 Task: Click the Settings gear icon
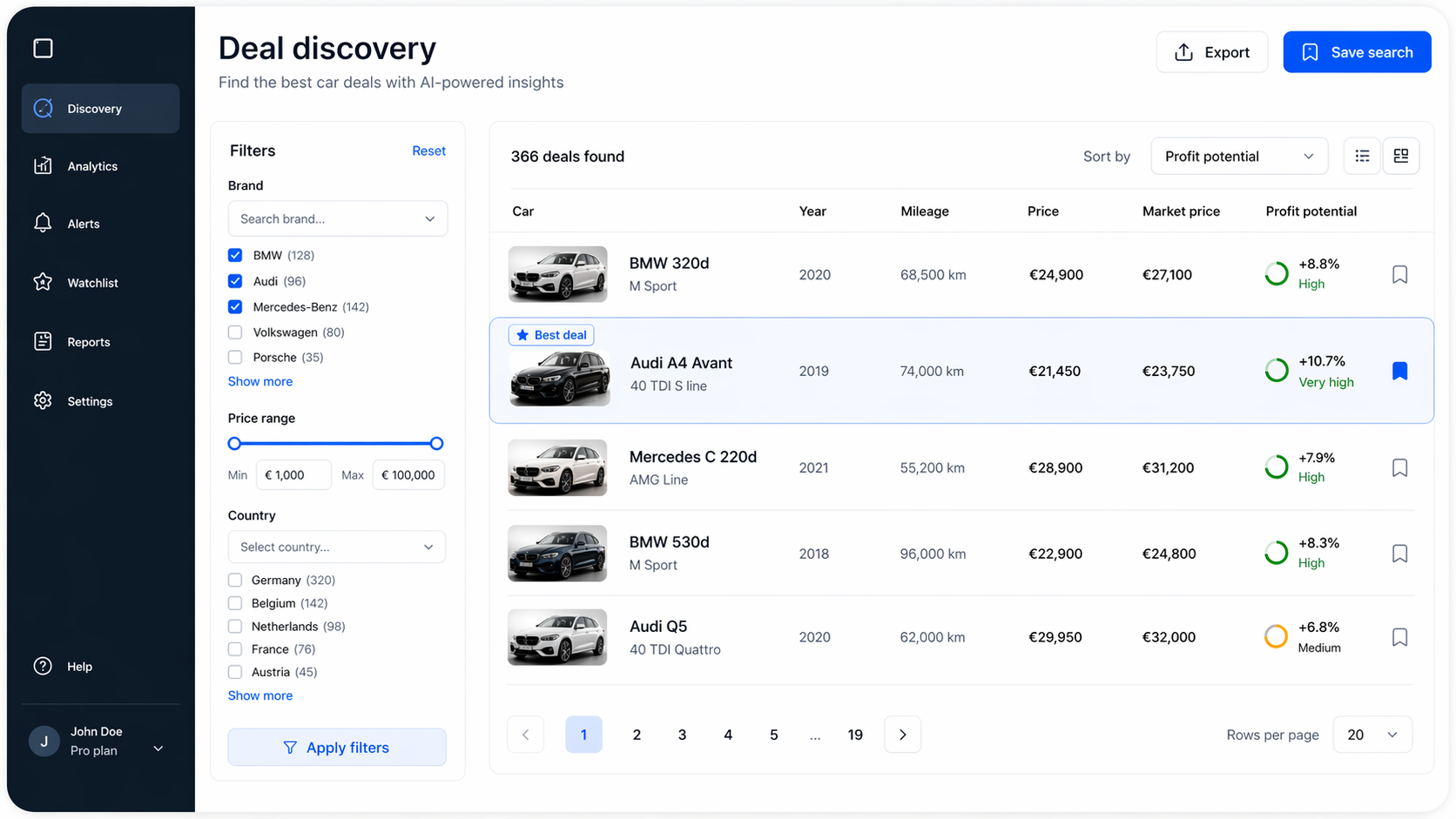pyautogui.click(x=43, y=400)
